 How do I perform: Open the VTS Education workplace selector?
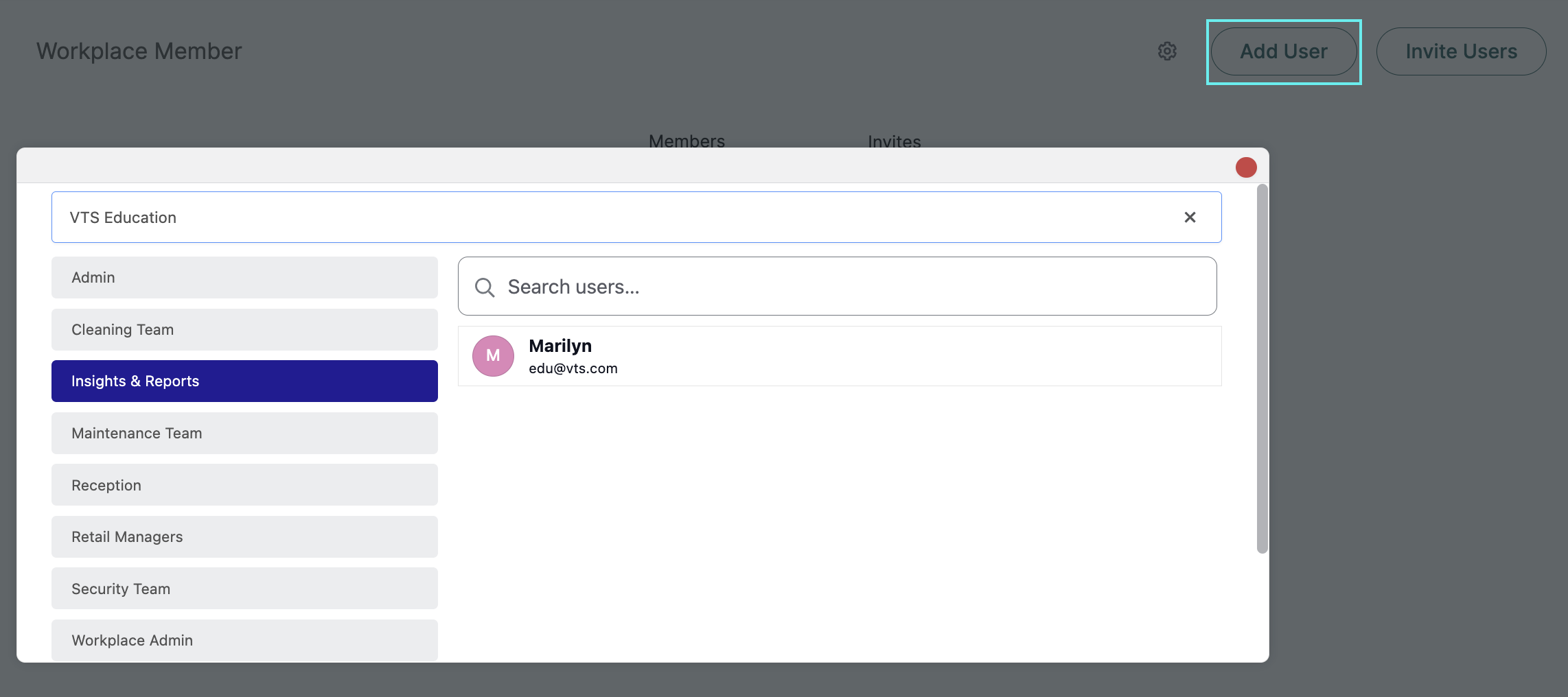click(636, 217)
